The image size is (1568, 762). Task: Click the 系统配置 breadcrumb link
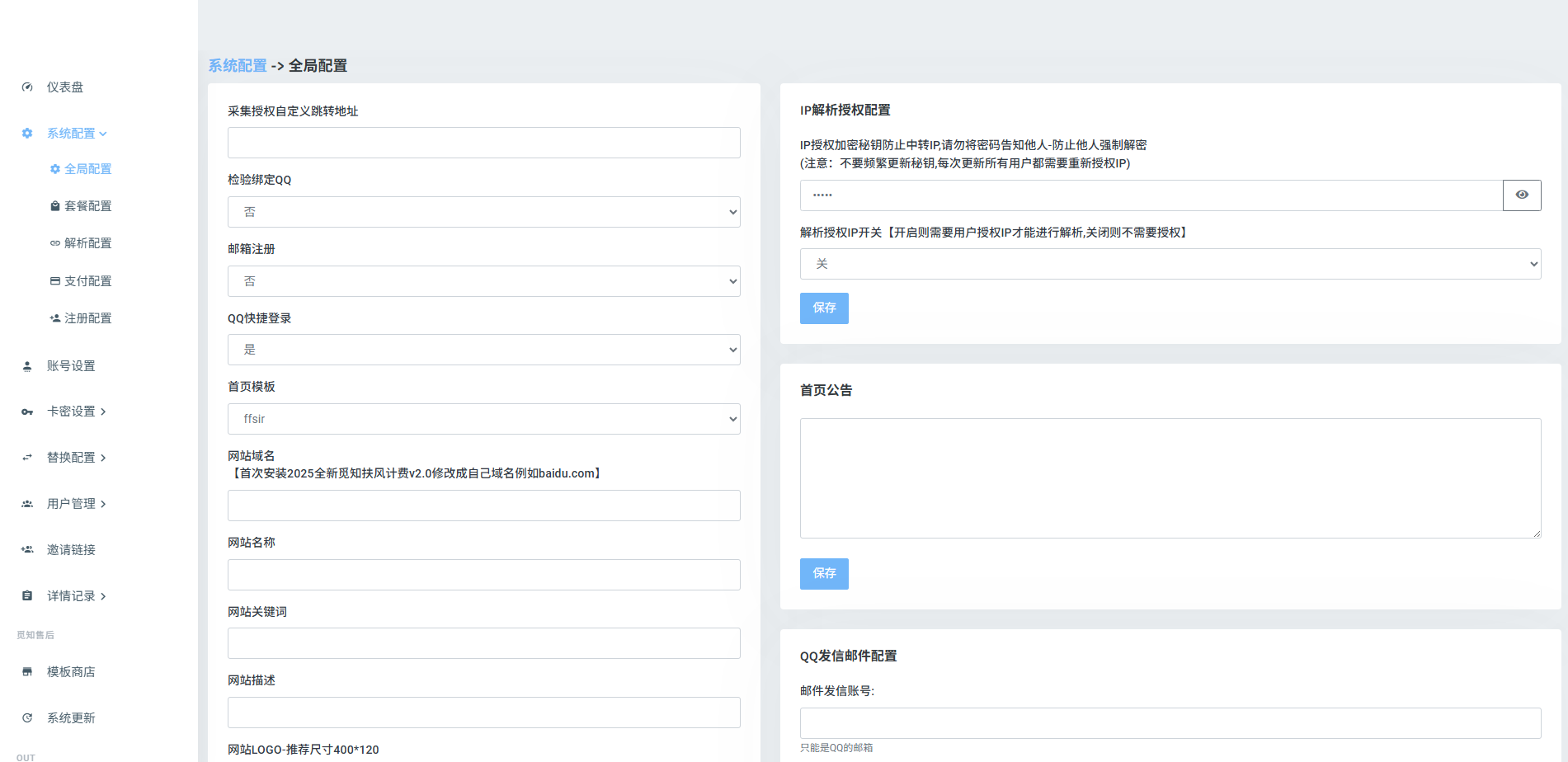pyautogui.click(x=238, y=66)
